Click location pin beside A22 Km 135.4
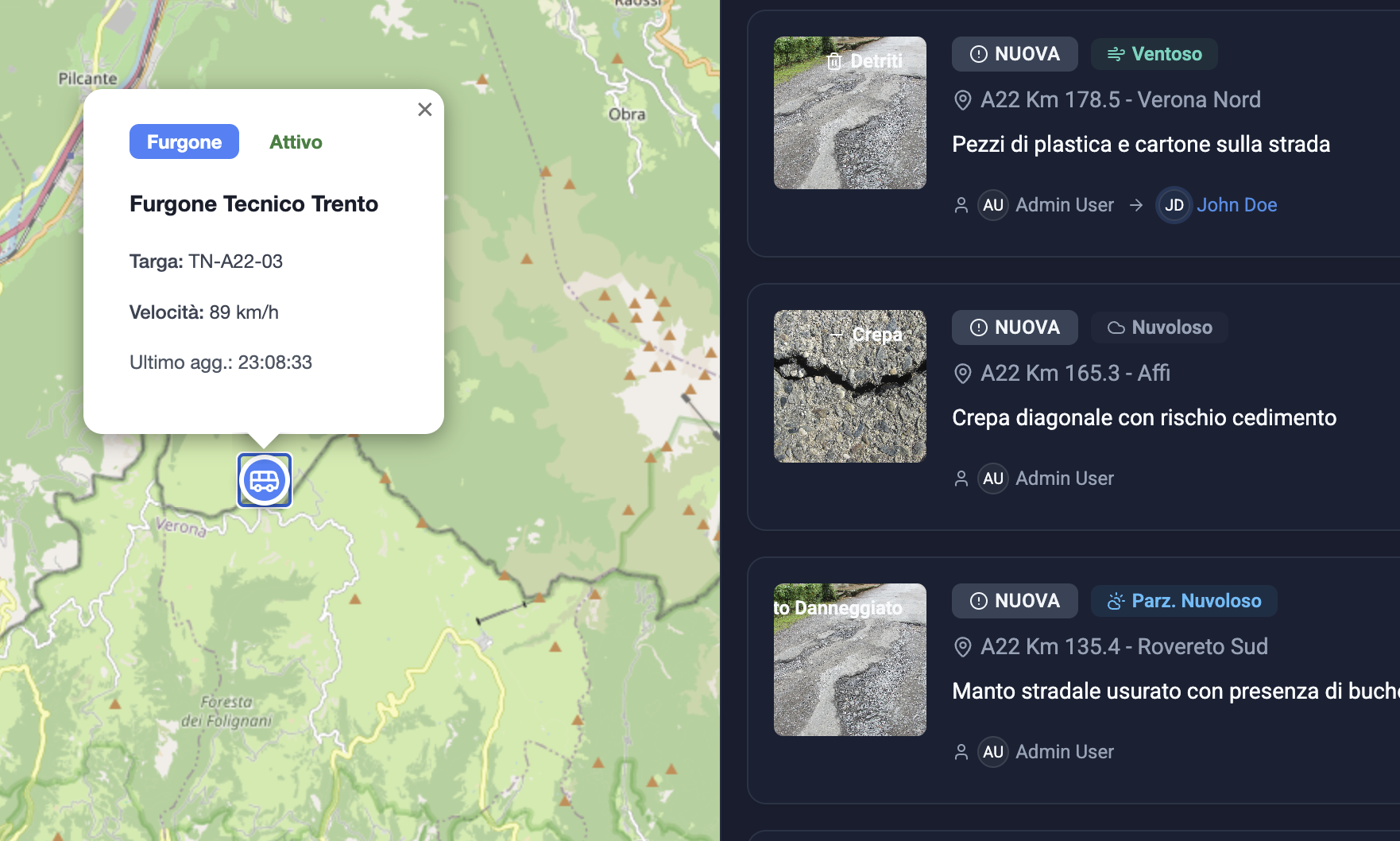The image size is (1400, 841). (962, 647)
